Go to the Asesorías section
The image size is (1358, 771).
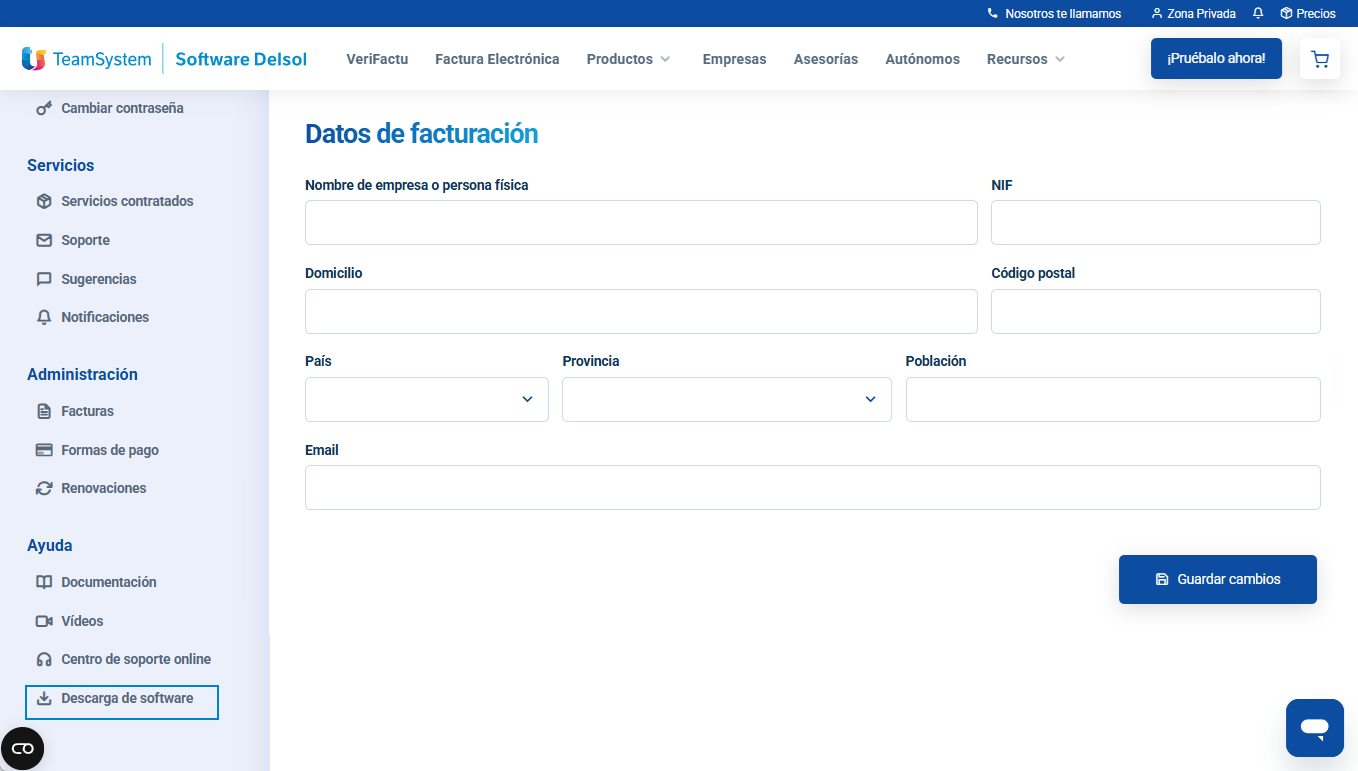tap(826, 59)
